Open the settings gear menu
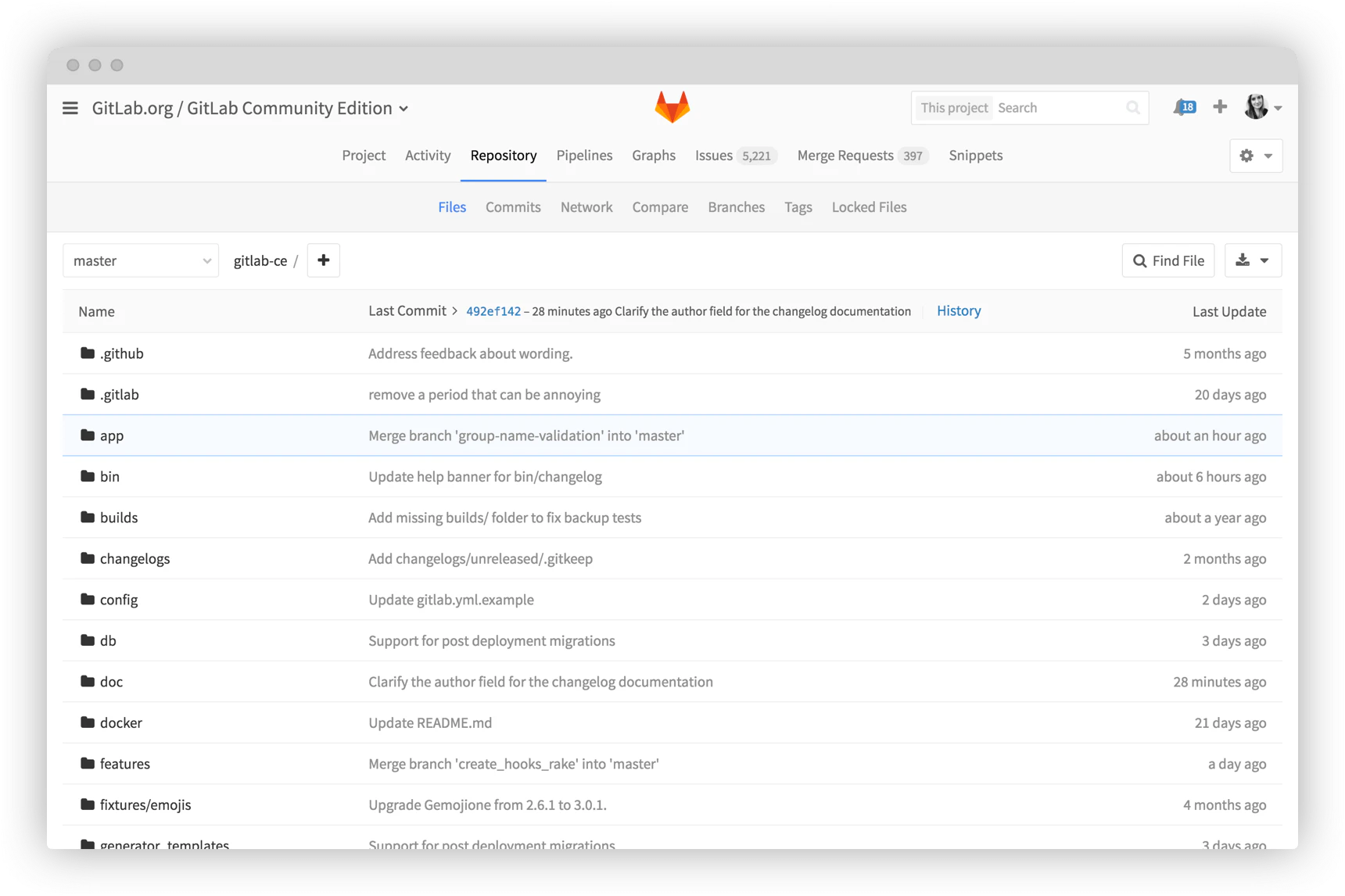This screenshot has height=896, width=1345. (x=1246, y=156)
